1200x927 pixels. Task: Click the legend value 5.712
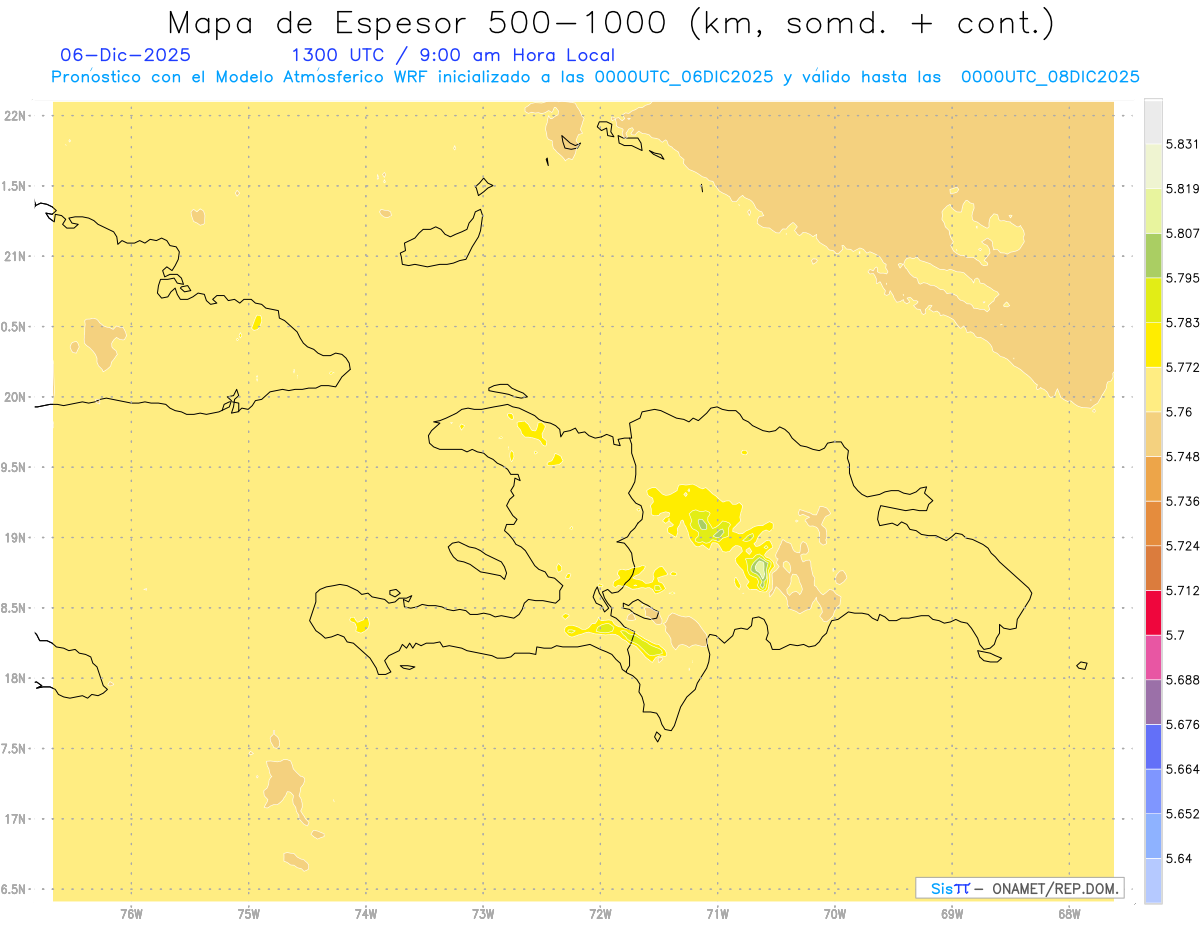pyautogui.click(x=1183, y=590)
